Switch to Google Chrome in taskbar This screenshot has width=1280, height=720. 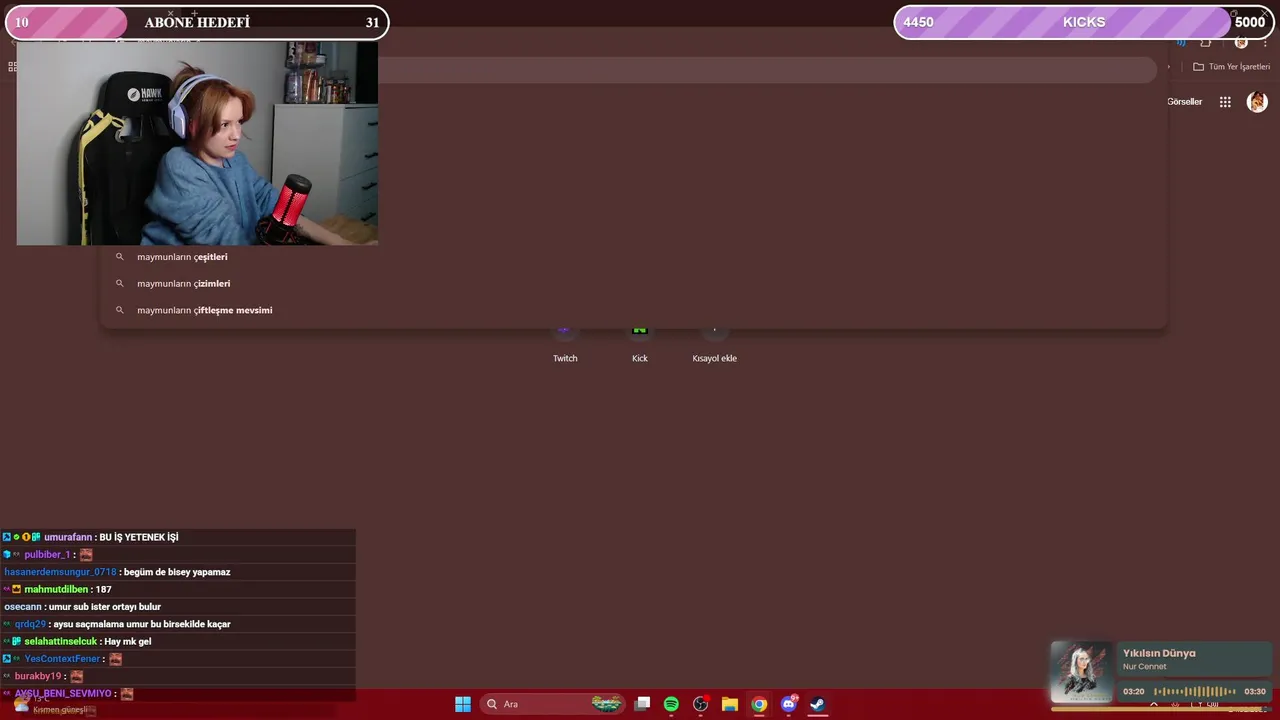(759, 704)
